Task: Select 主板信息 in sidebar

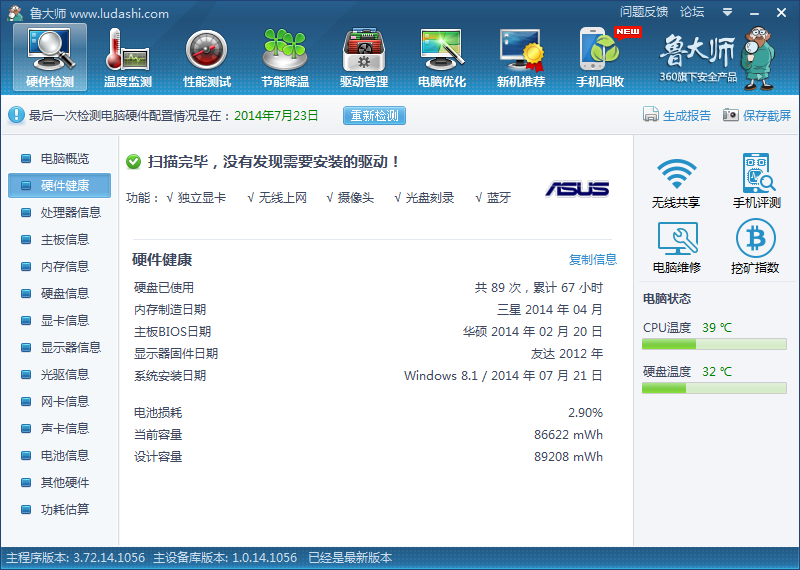Action: coord(59,239)
